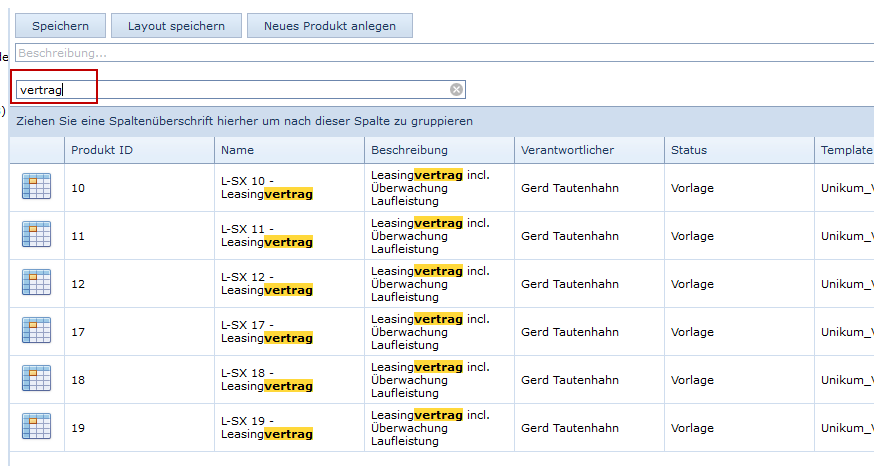Open table icon for product 17

point(36,331)
